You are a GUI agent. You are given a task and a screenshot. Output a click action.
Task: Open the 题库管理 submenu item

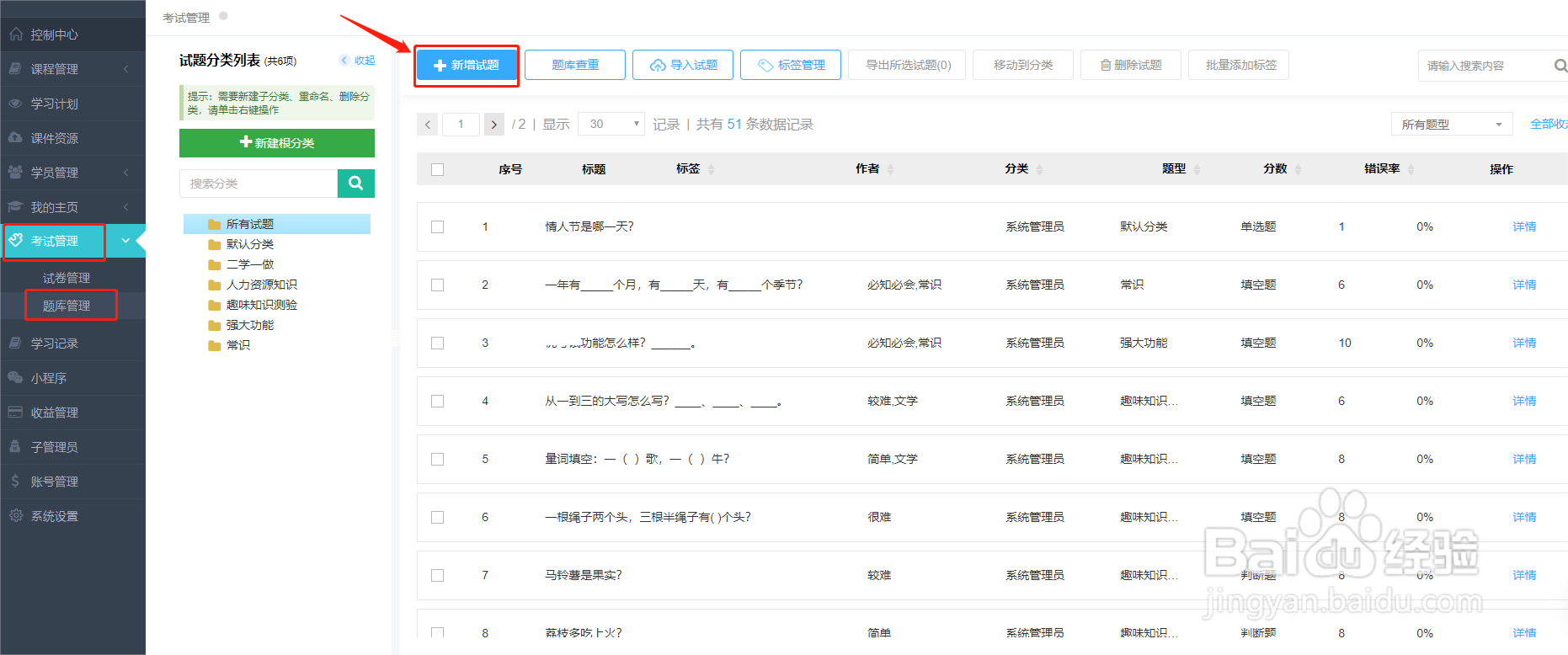tap(66, 306)
